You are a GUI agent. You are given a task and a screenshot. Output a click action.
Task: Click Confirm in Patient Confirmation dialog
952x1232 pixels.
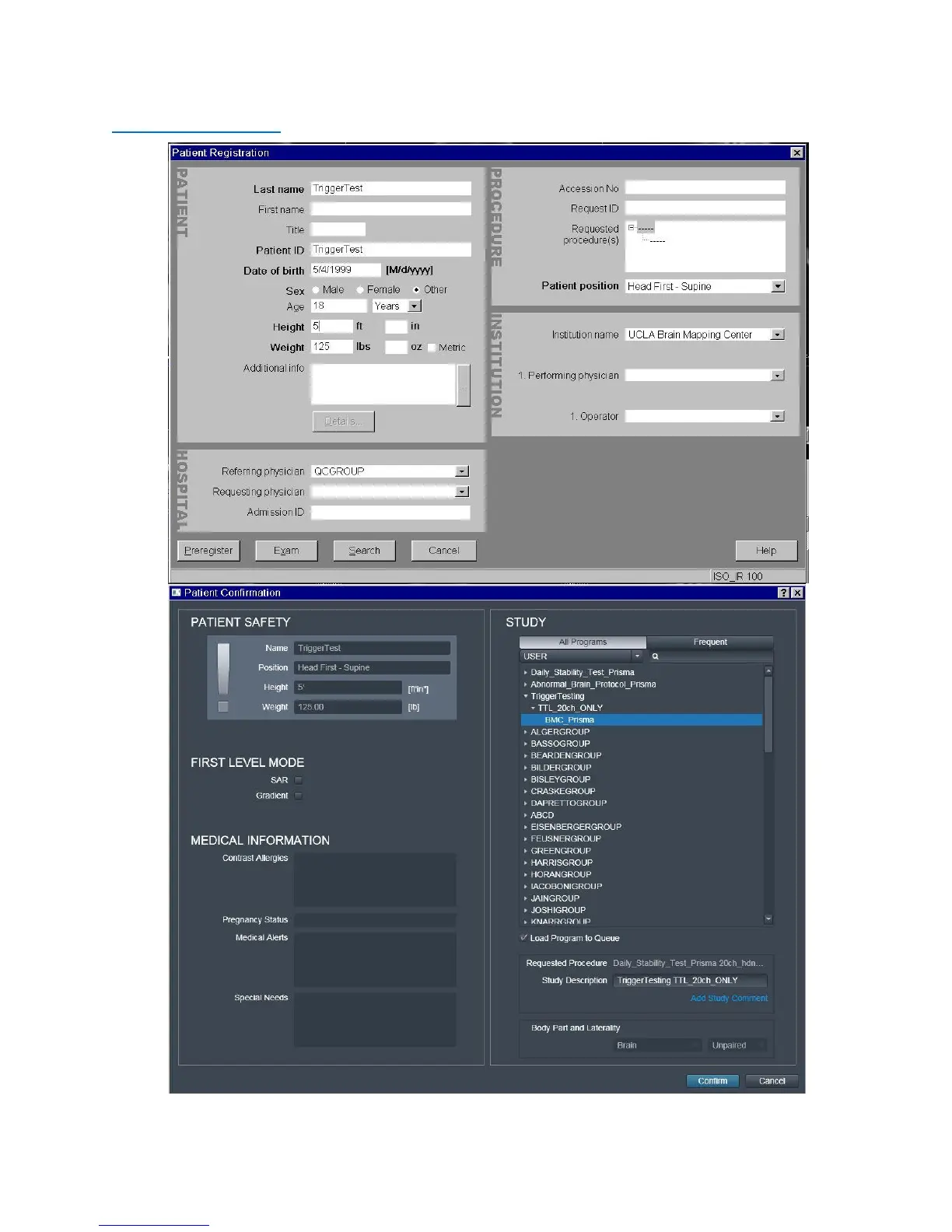click(712, 1081)
